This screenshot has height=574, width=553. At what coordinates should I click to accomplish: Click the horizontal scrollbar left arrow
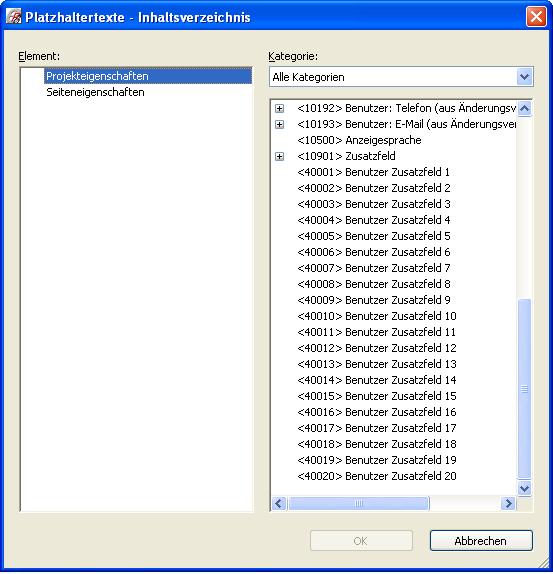(279, 504)
